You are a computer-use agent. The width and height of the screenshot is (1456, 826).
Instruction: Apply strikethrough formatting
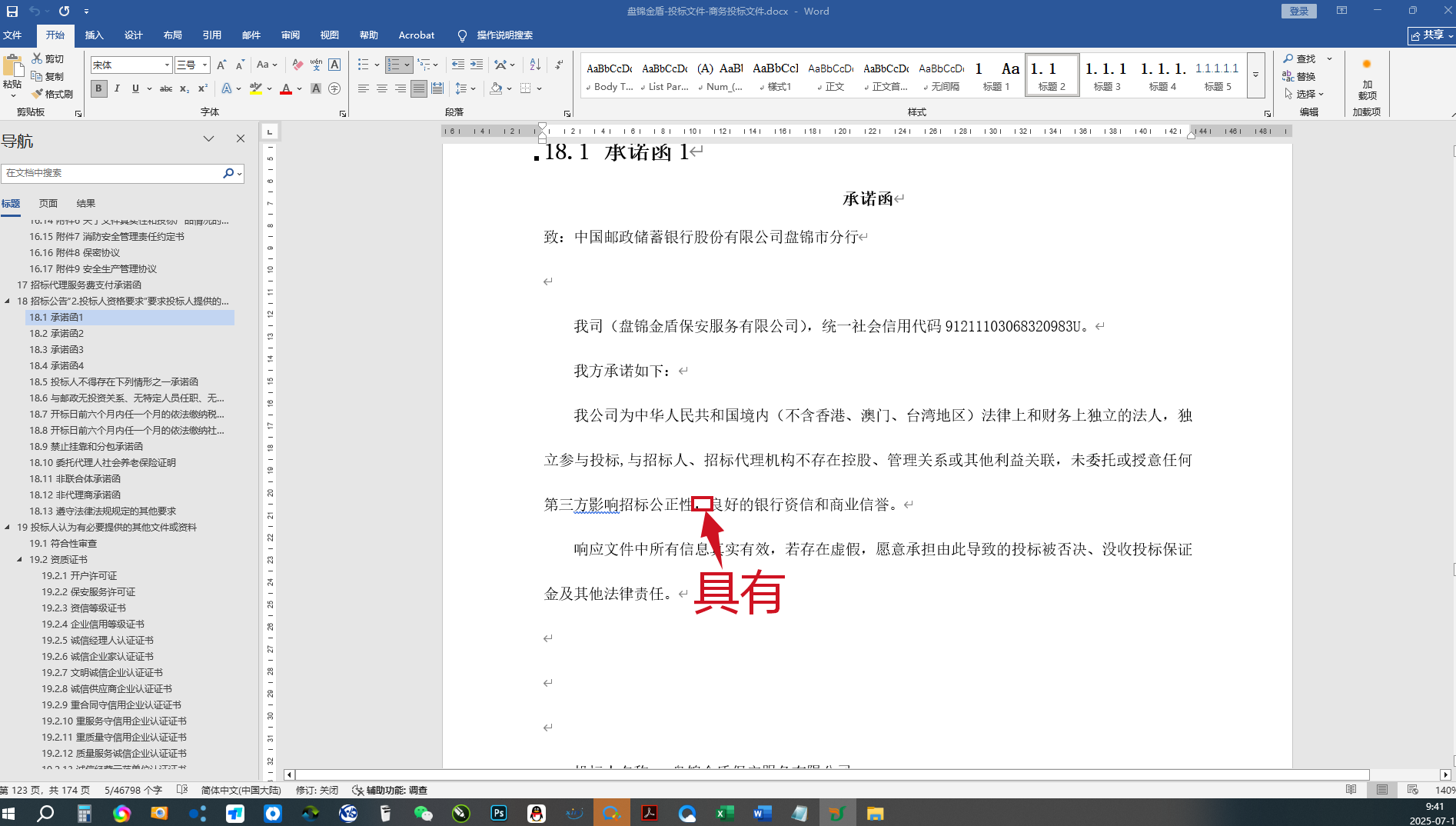tap(165, 88)
